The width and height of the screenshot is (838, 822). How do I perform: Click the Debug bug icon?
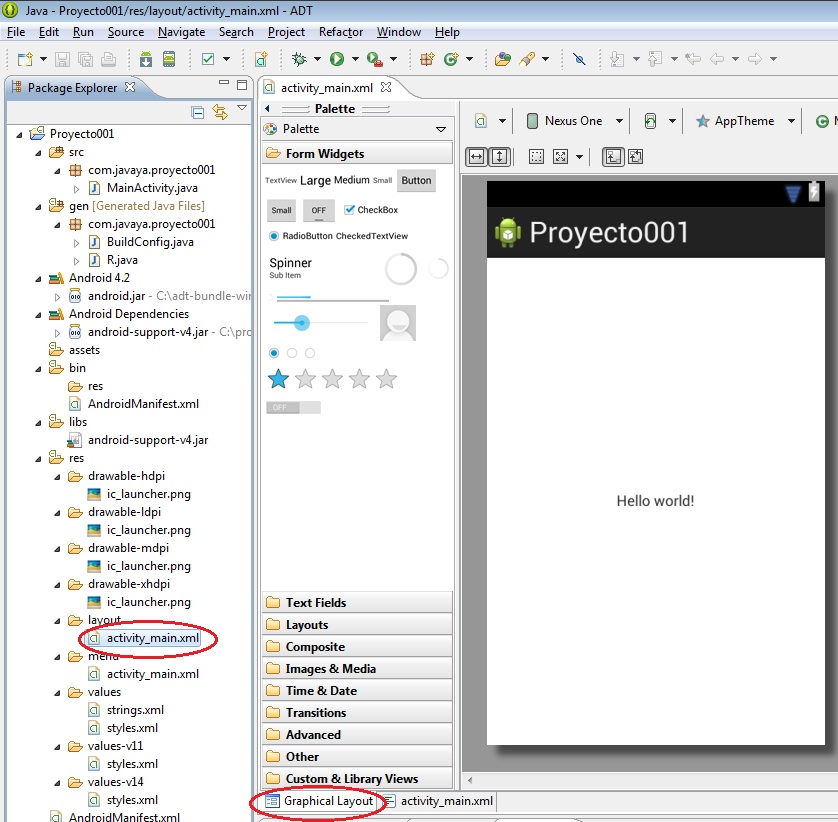(299, 59)
